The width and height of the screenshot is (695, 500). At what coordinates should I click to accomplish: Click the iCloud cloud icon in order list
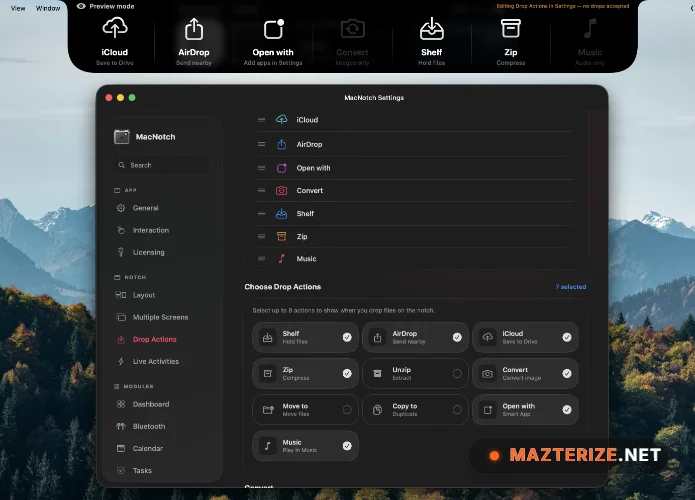click(281, 119)
